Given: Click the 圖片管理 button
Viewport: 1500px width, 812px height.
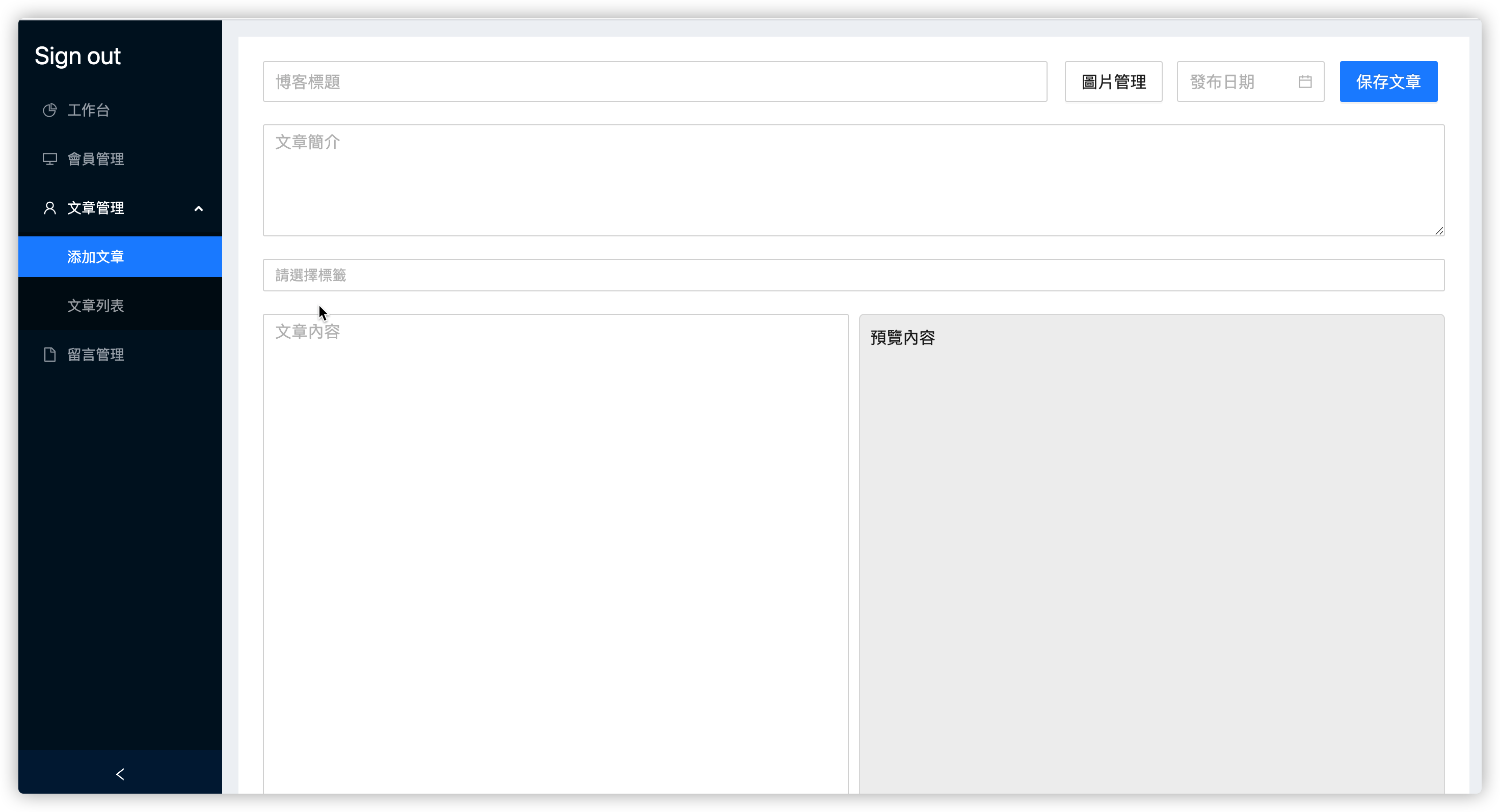Looking at the screenshot, I should [x=1113, y=82].
